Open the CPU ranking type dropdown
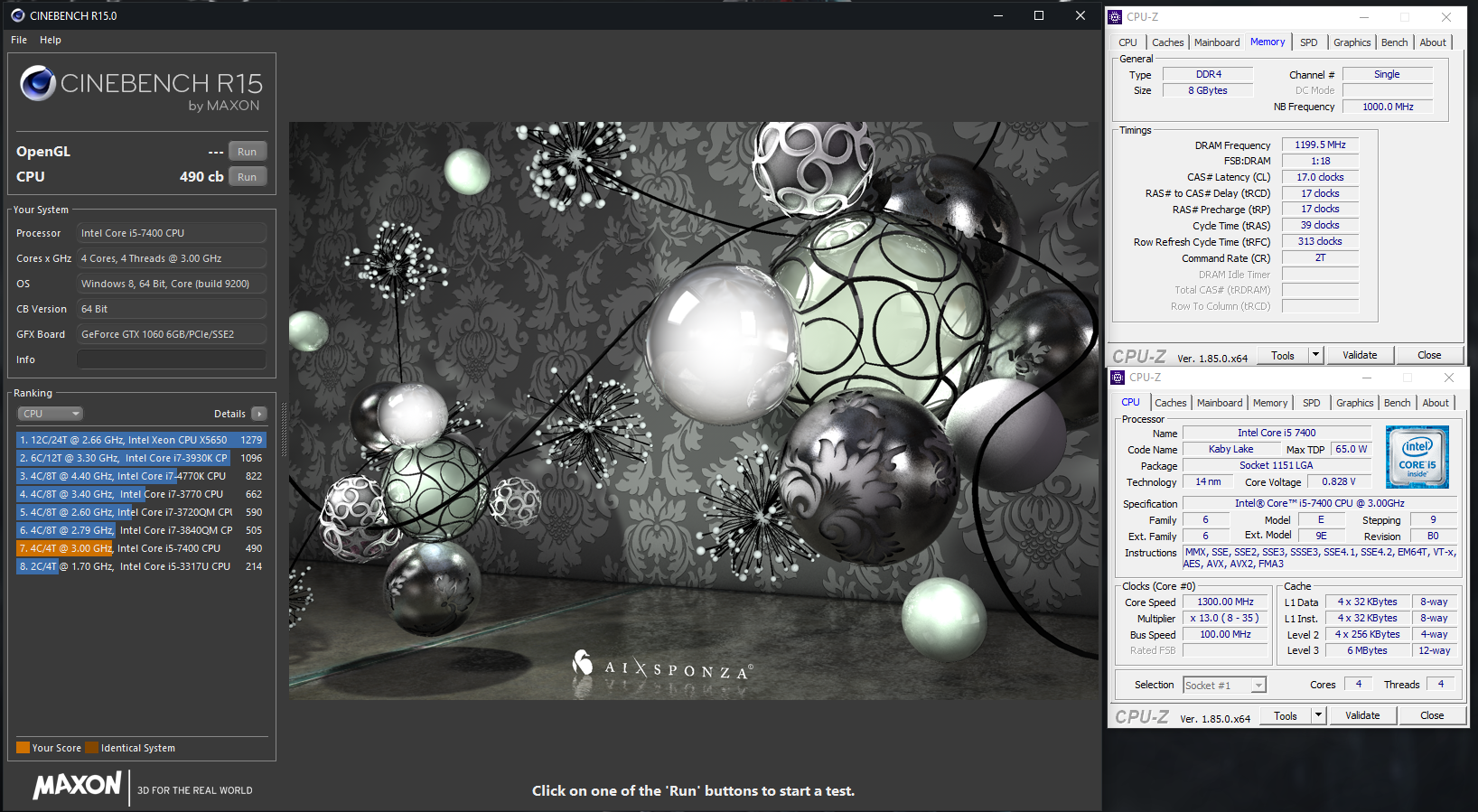 click(51, 414)
